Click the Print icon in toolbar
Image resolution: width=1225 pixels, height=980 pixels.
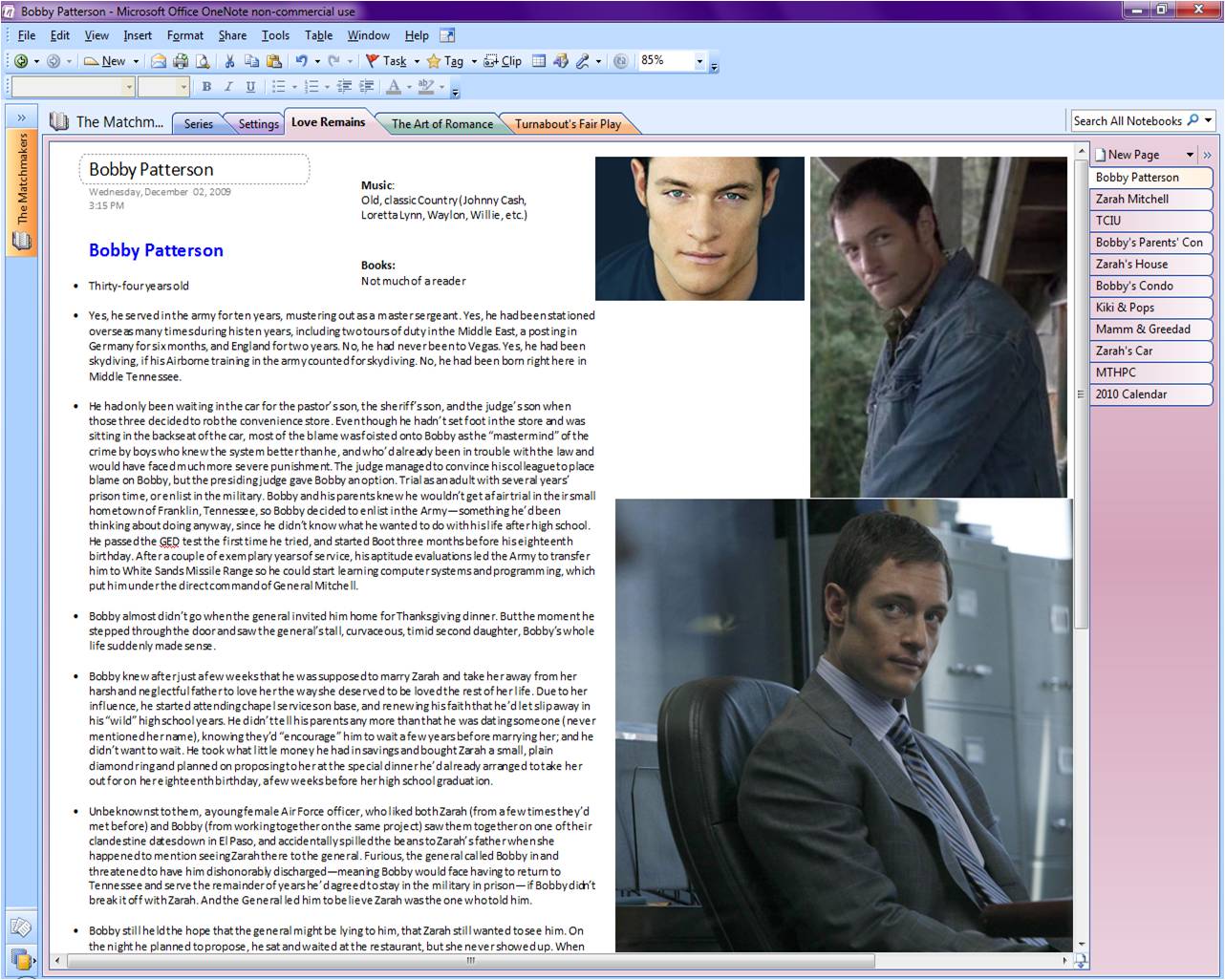(181, 61)
